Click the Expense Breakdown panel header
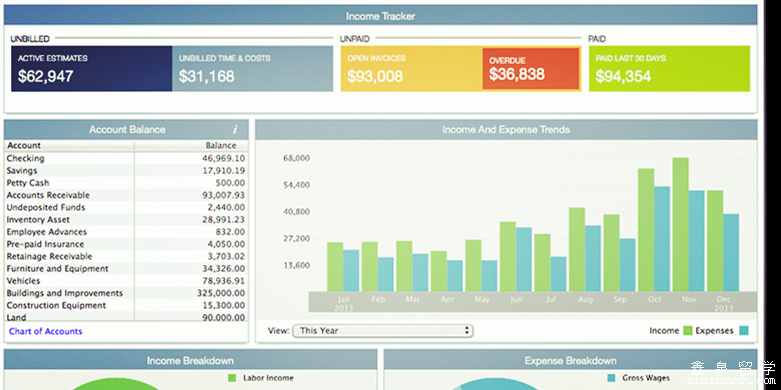 click(571, 360)
